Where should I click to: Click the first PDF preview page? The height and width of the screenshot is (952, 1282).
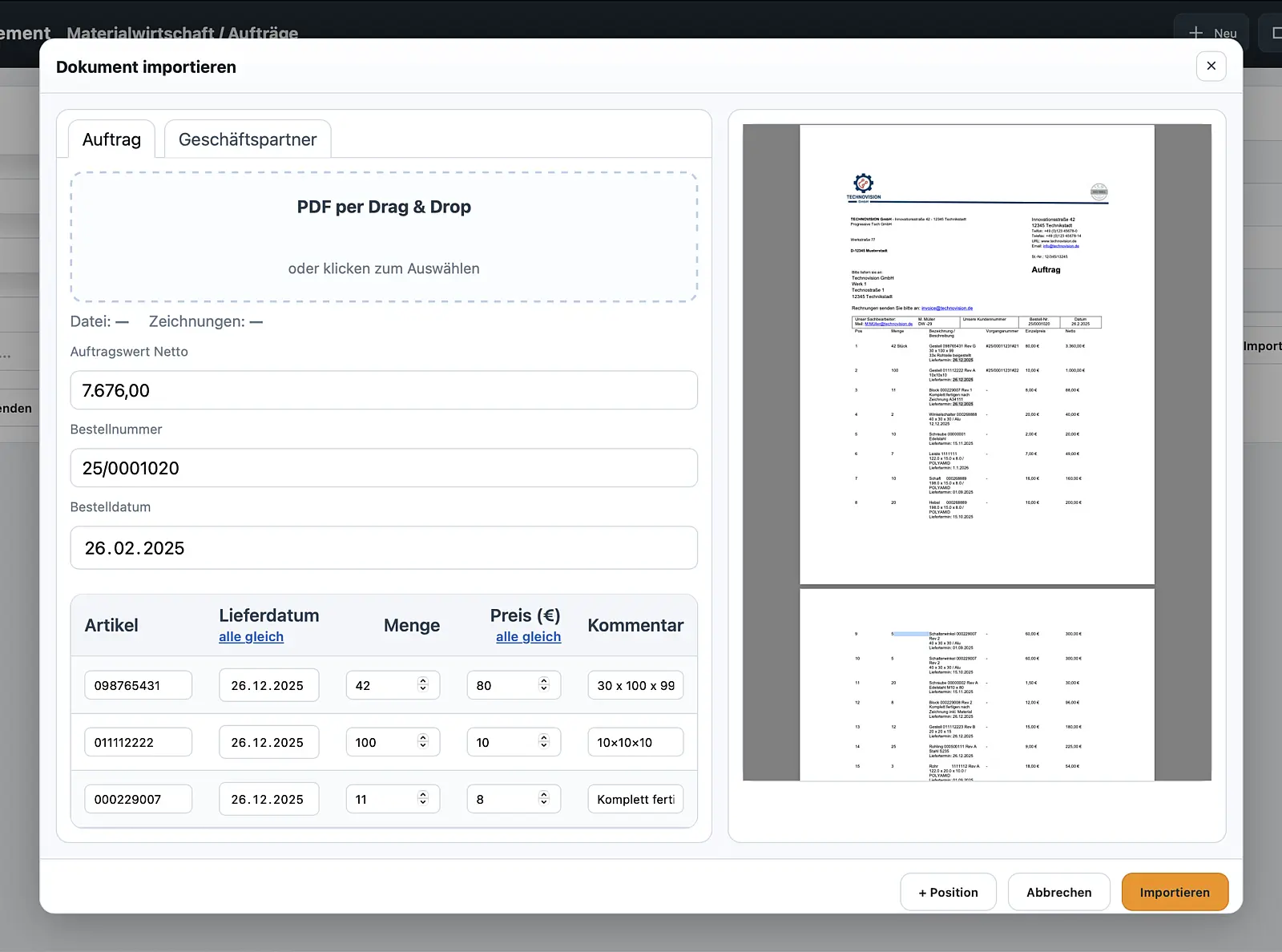[x=977, y=354]
